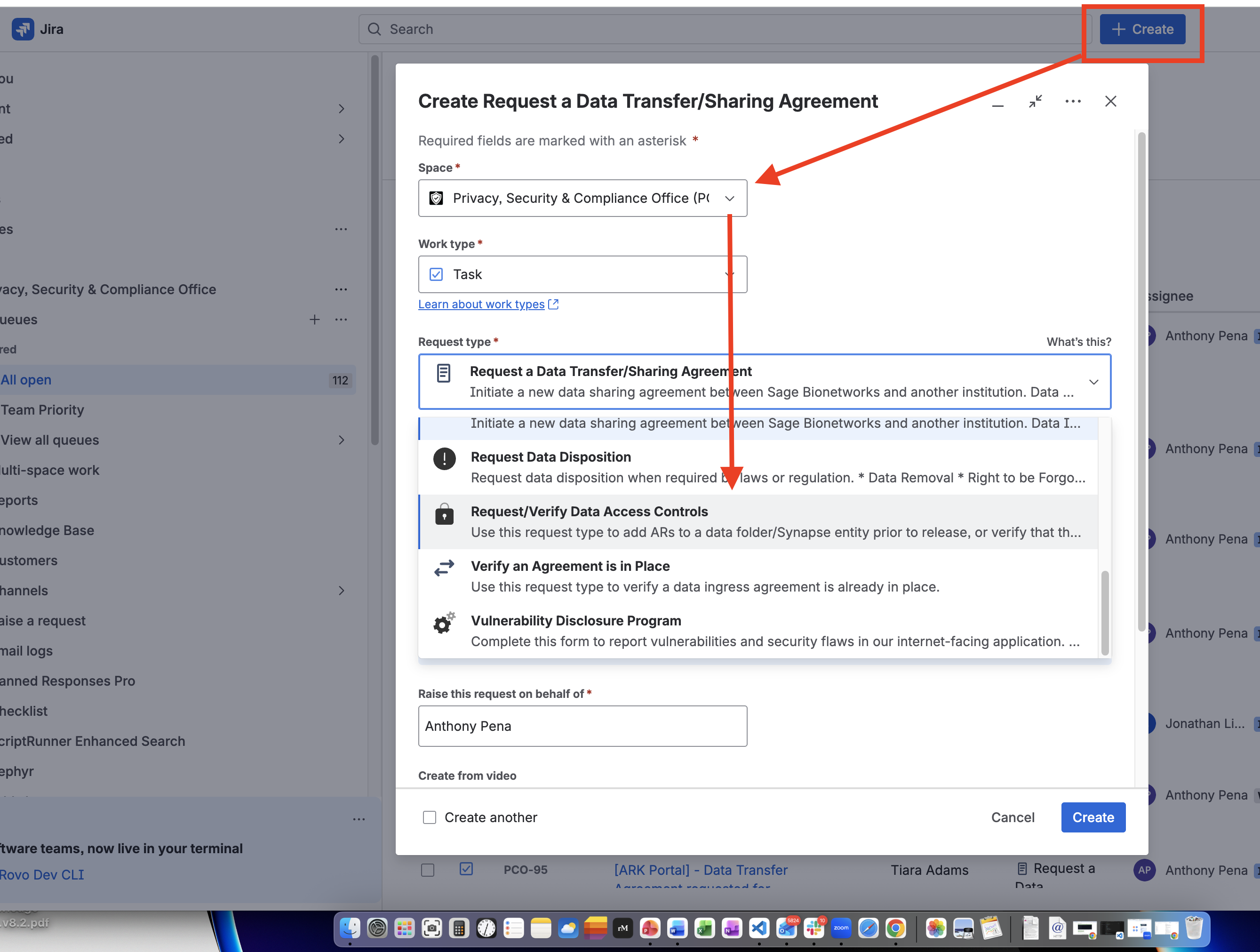
Task: Open options for the Rovo Dev CLI banner
Action: pyautogui.click(x=359, y=819)
